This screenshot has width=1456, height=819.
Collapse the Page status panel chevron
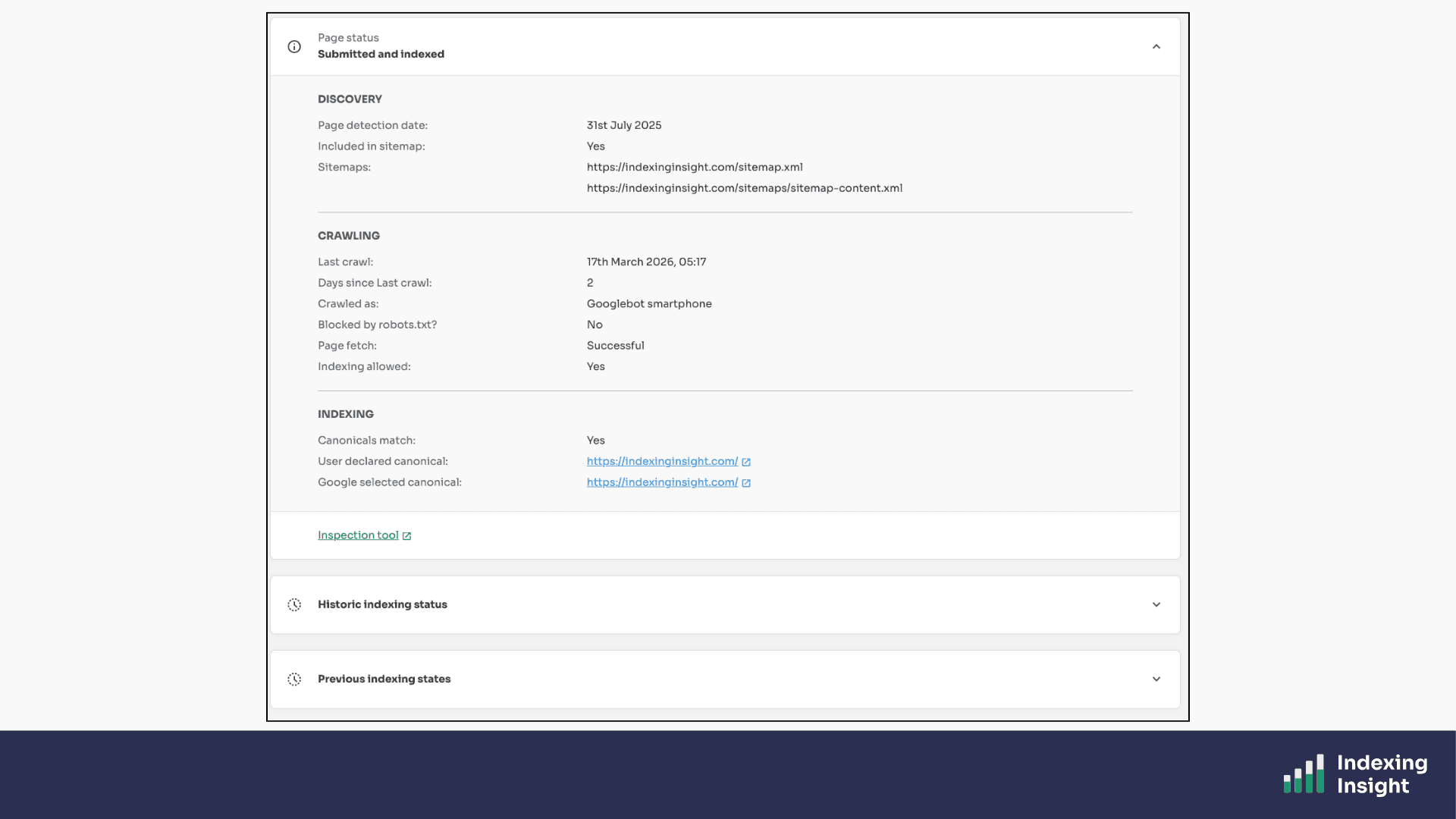coord(1156,47)
